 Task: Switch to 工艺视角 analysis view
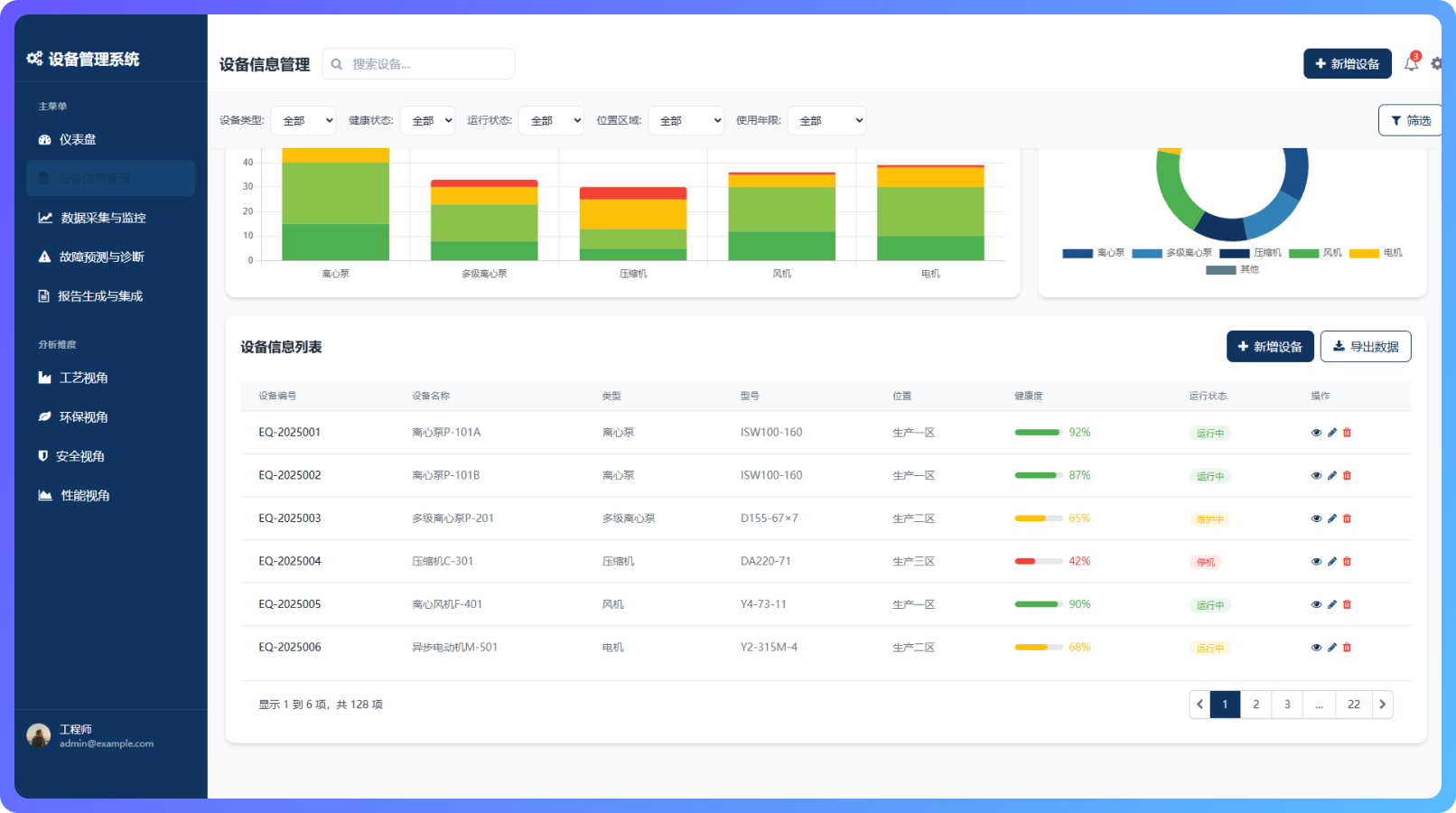click(110, 378)
